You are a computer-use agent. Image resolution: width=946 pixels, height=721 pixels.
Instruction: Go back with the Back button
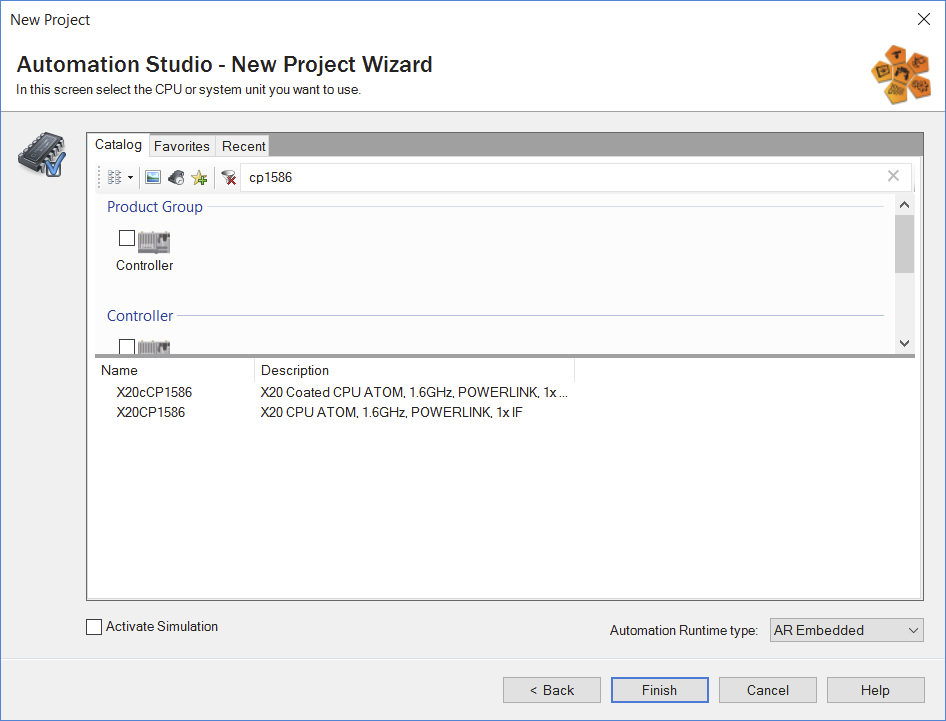coord(552,690)
